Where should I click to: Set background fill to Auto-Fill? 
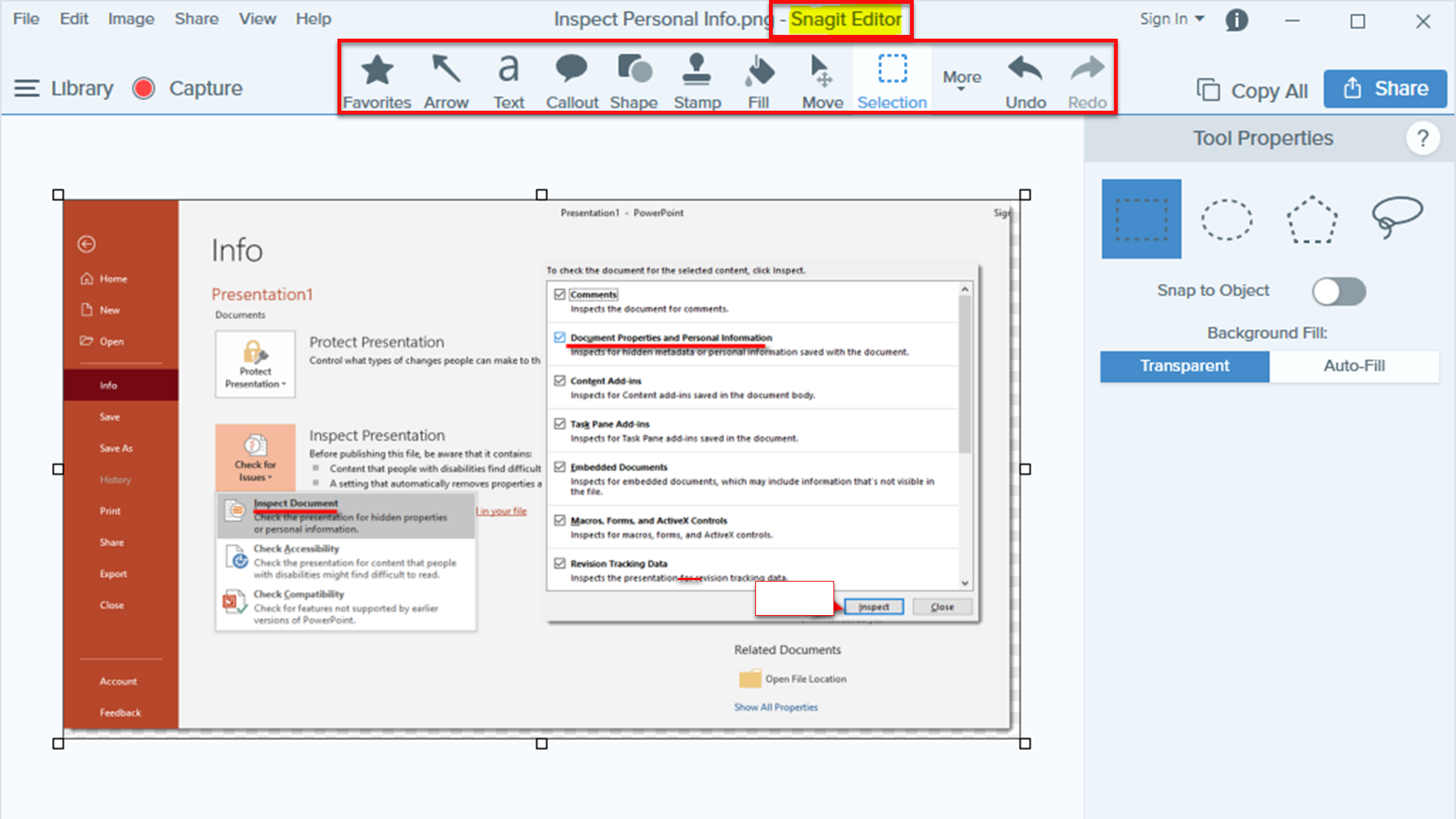pos(1354,366)
